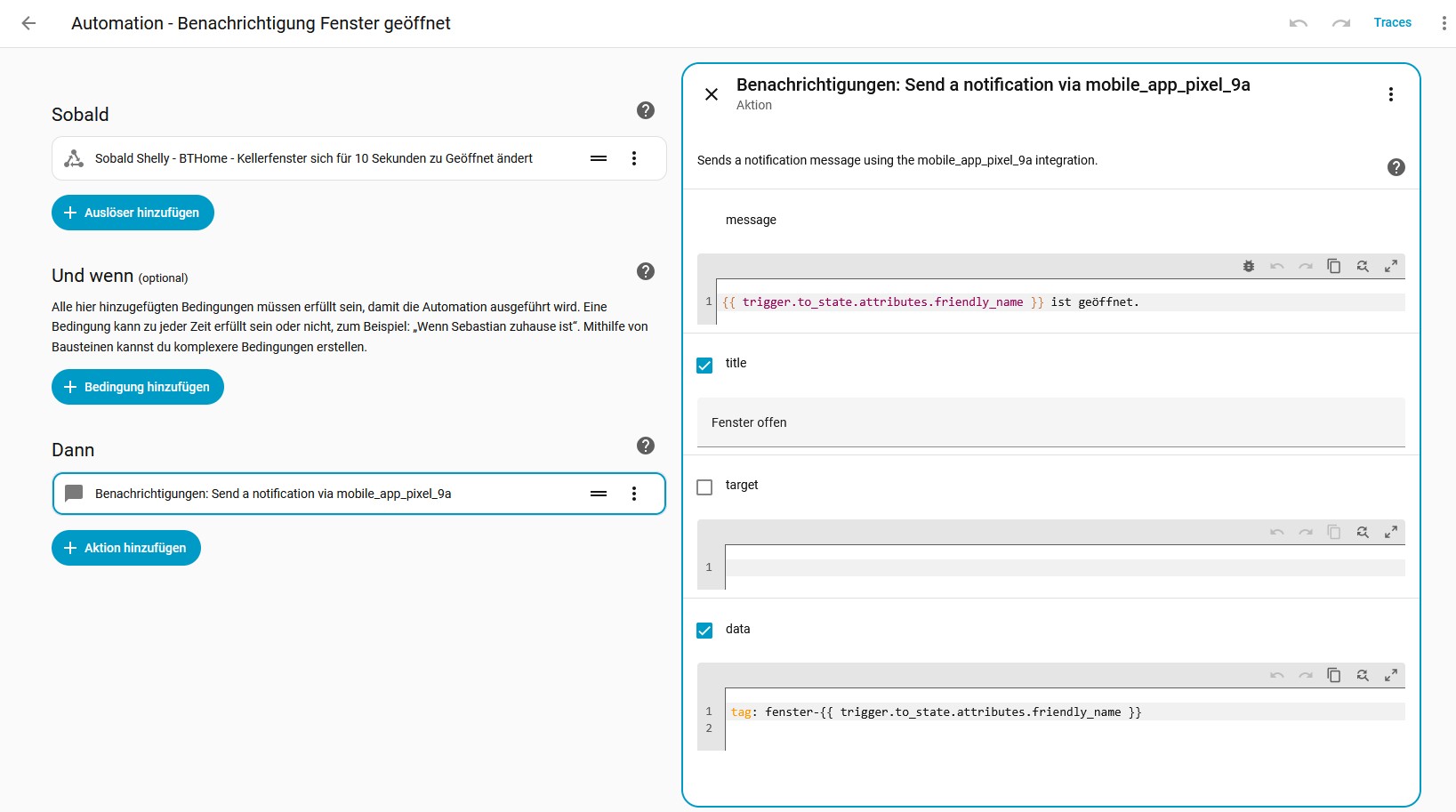
Task: Click the Aktion hinzufügen button
Action: (x=126, y=548)
